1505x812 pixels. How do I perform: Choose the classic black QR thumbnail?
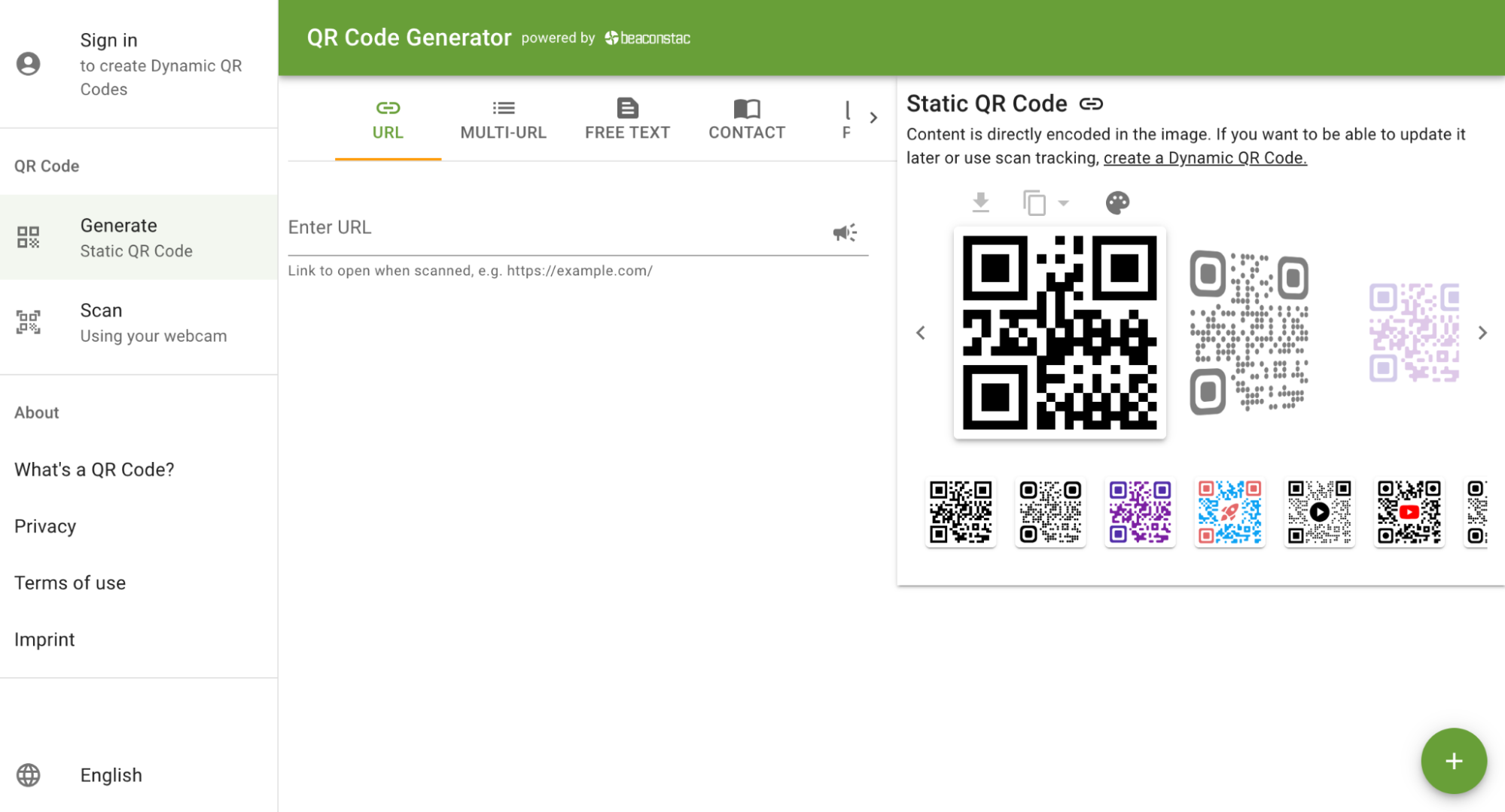coord(961,512)
